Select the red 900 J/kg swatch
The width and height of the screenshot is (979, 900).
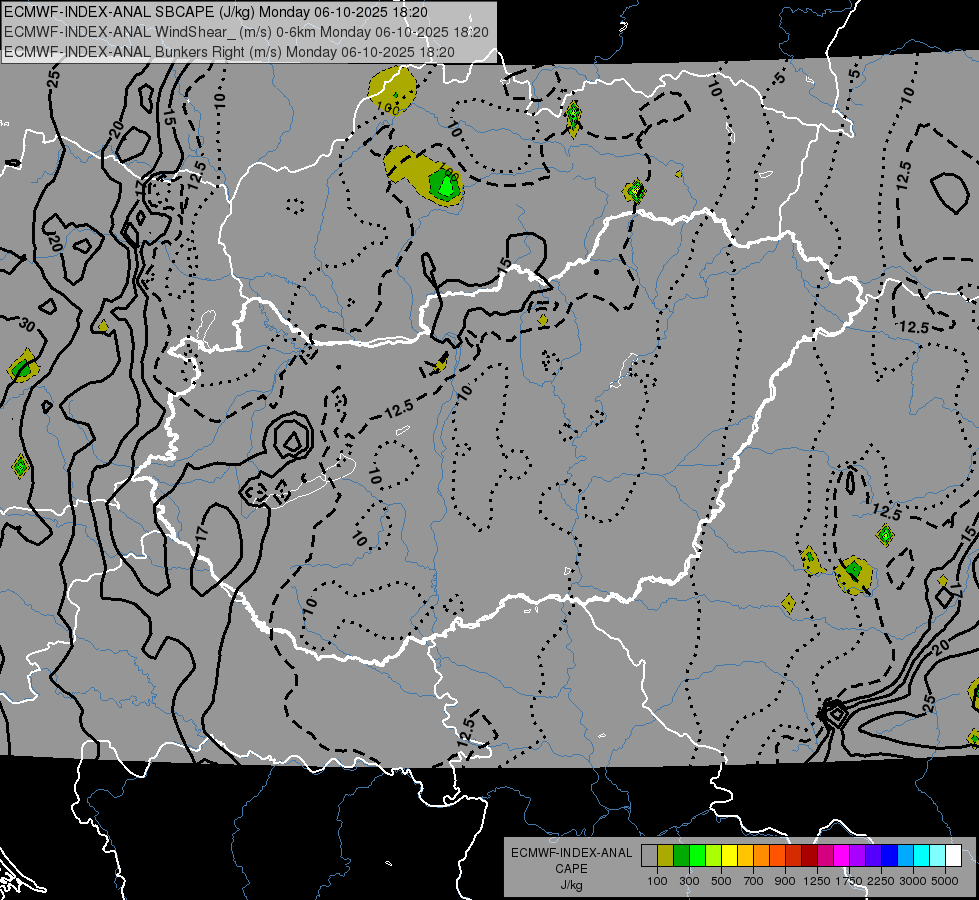click(x=794, y=856)
